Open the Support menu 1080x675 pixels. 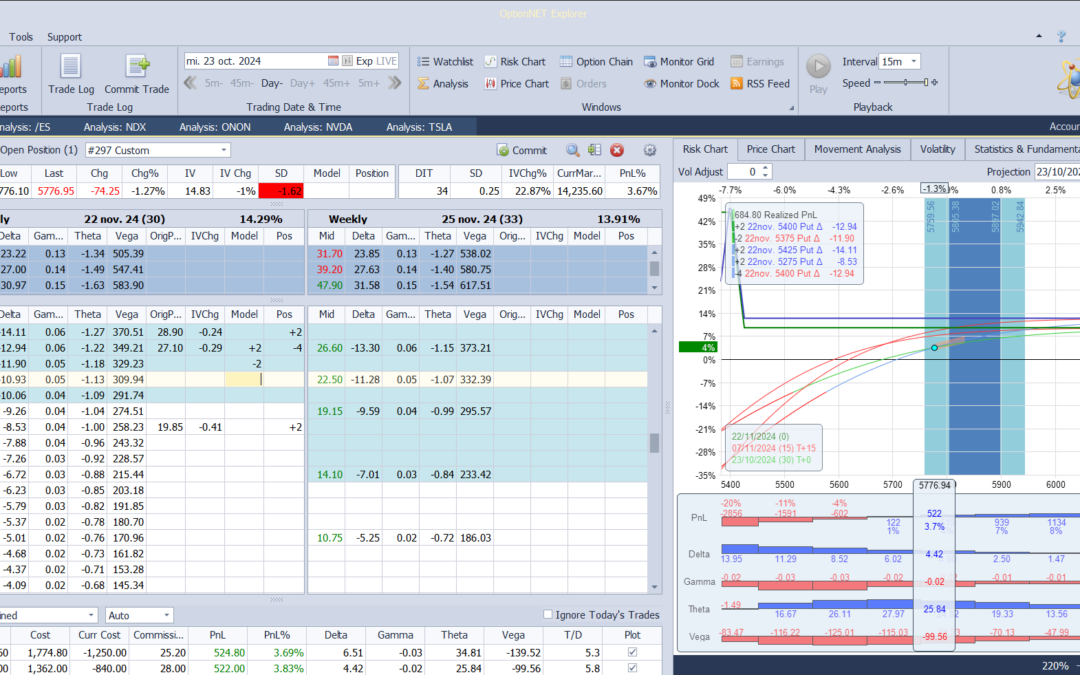coord(64,37)
